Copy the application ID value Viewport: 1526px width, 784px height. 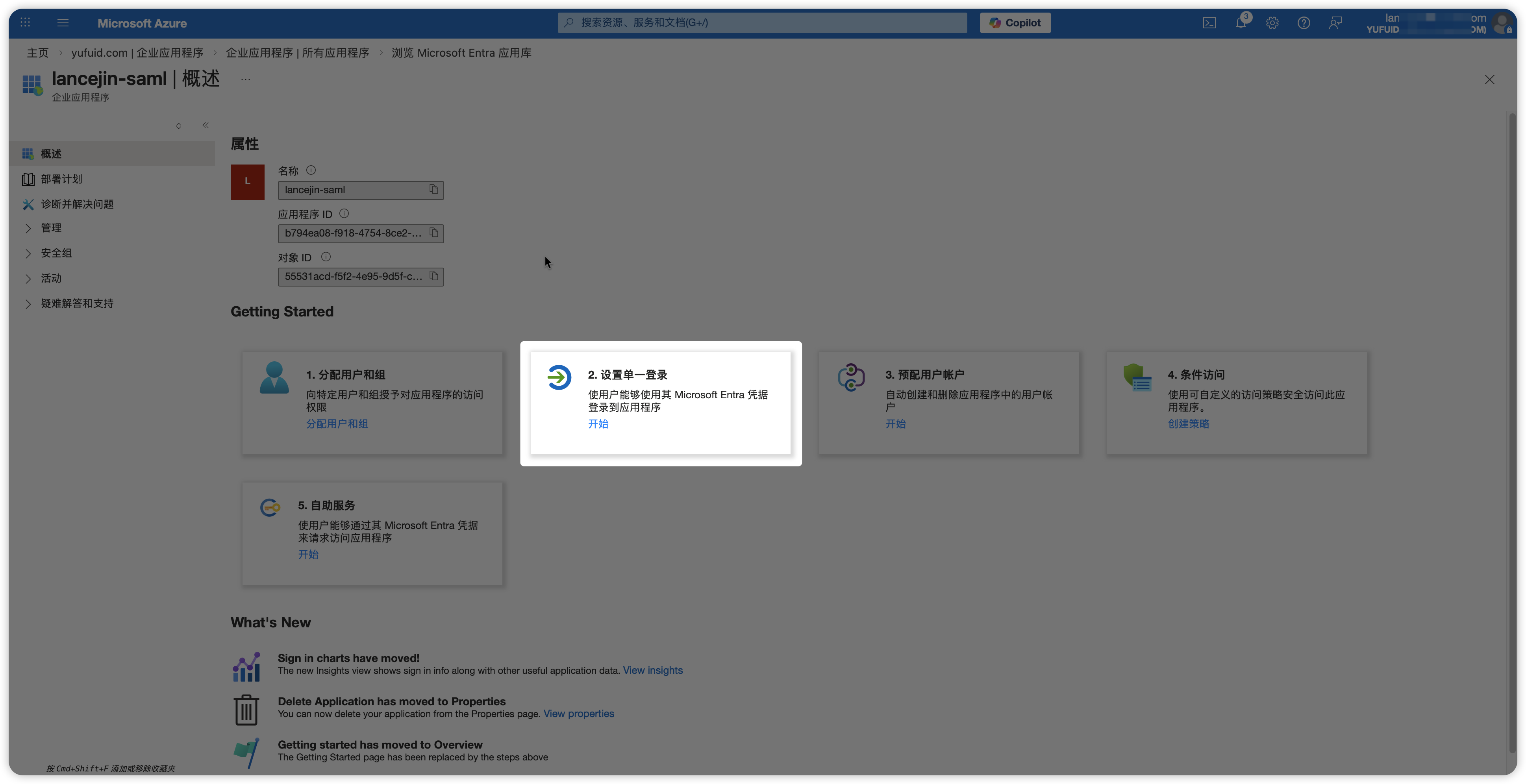[433, 233]
